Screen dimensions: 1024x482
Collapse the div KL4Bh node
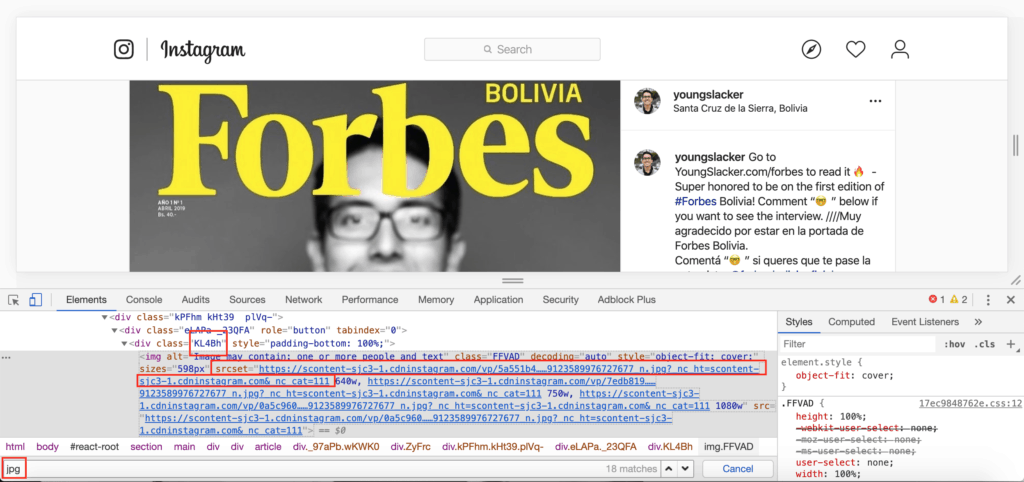125,343
